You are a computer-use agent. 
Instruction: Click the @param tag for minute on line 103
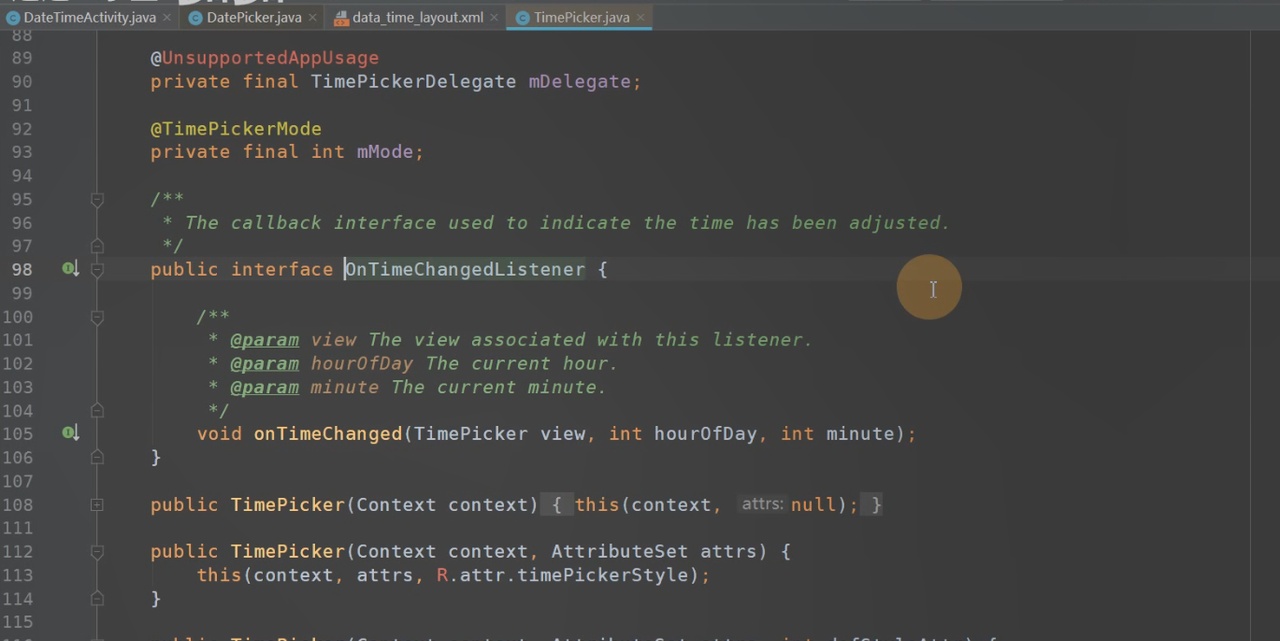[x=265, y=387]
